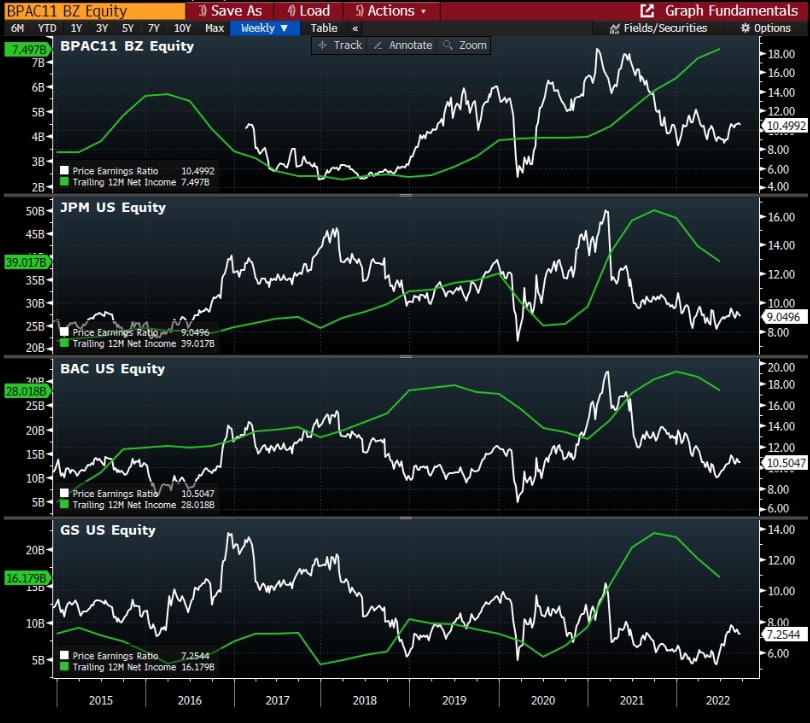Select the 5Y time range
Image resolution: width=810 pixels, height=723 pixels.
point(128,28)
